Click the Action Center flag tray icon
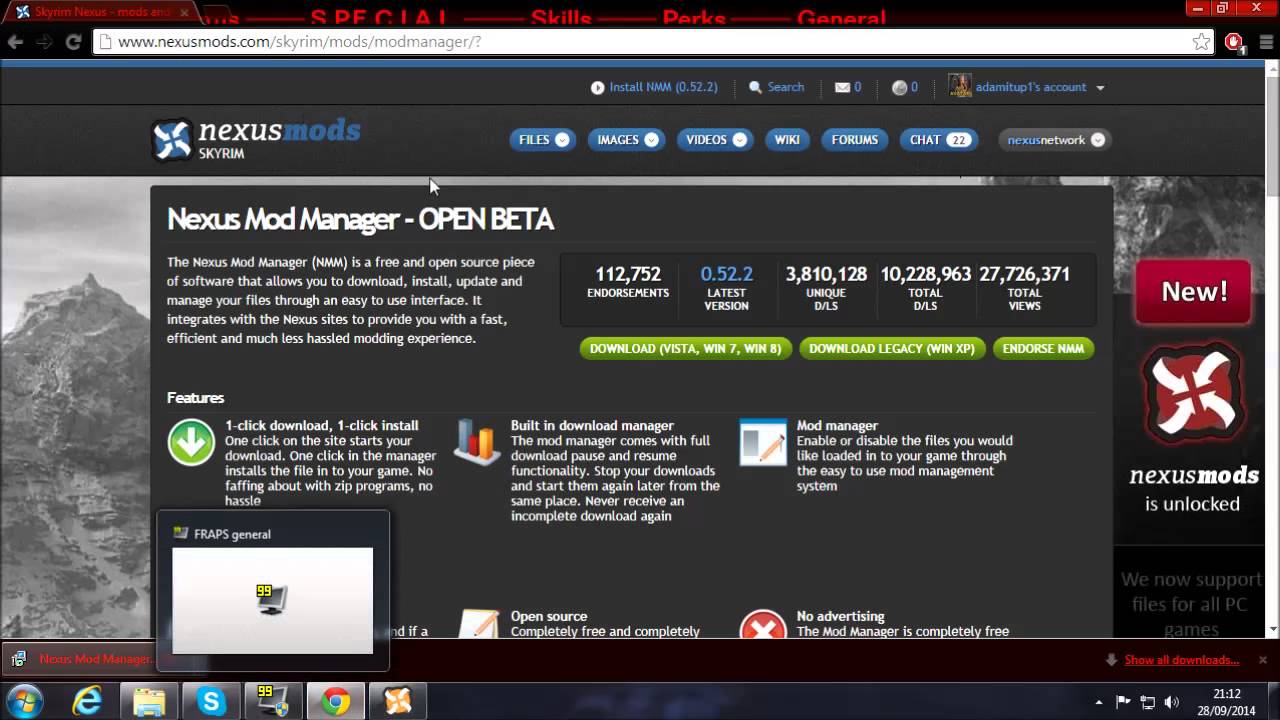This screenshot has height=720, width=1280. point(1123,702)
